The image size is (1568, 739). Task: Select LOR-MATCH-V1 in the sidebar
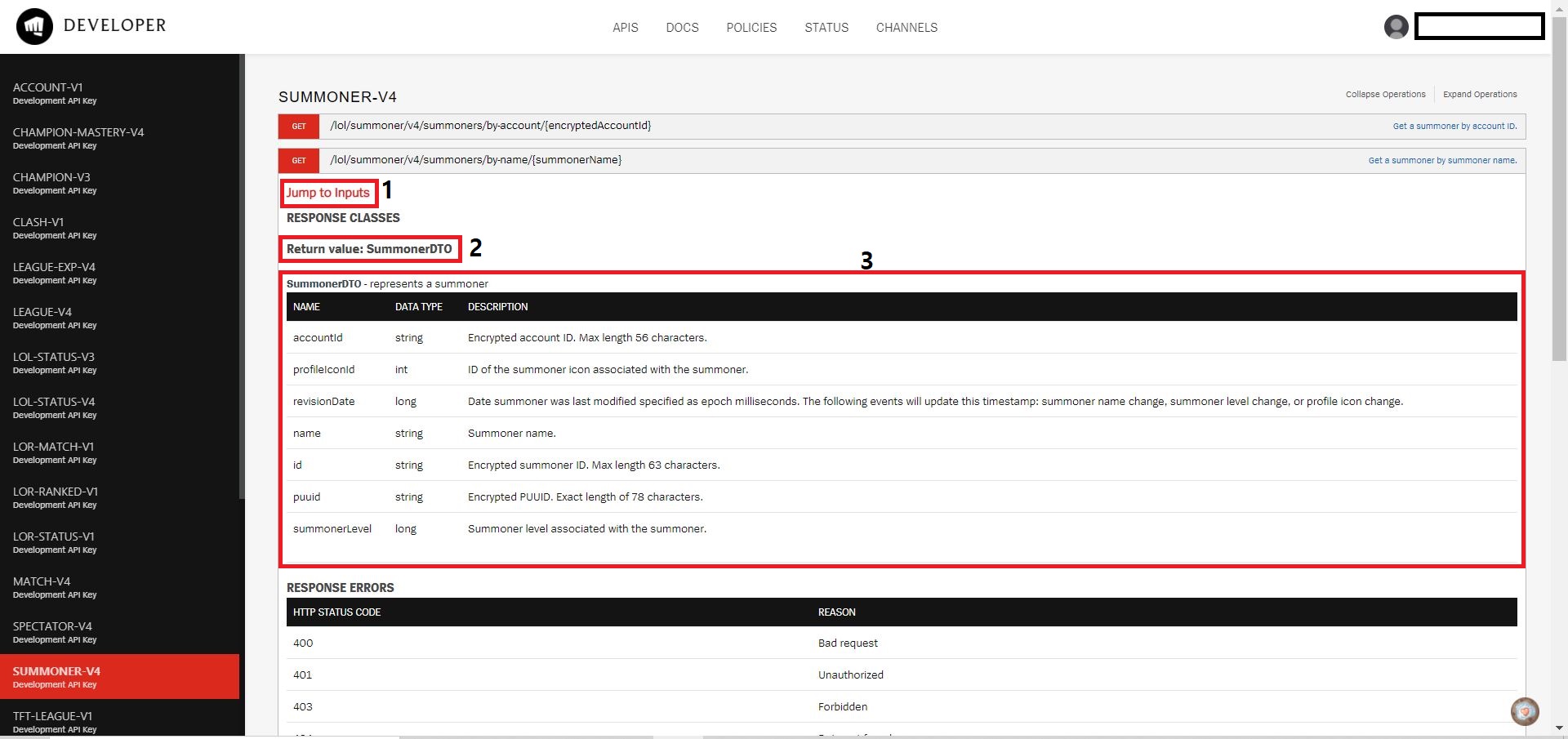click(x=119, y=452)
